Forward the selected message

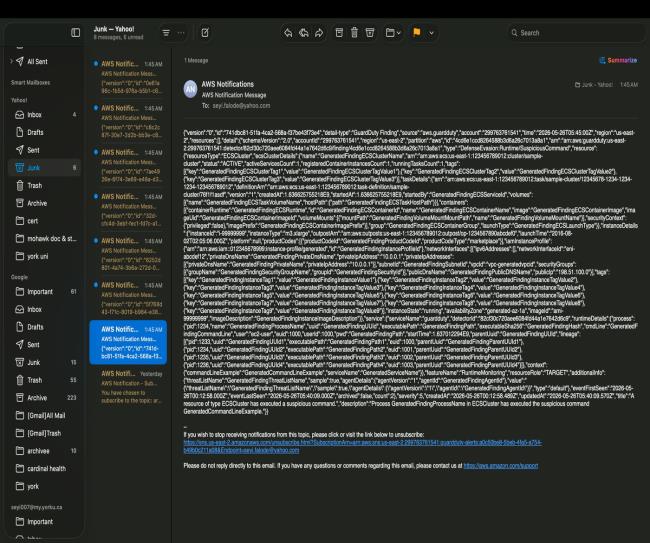(319, 33)
